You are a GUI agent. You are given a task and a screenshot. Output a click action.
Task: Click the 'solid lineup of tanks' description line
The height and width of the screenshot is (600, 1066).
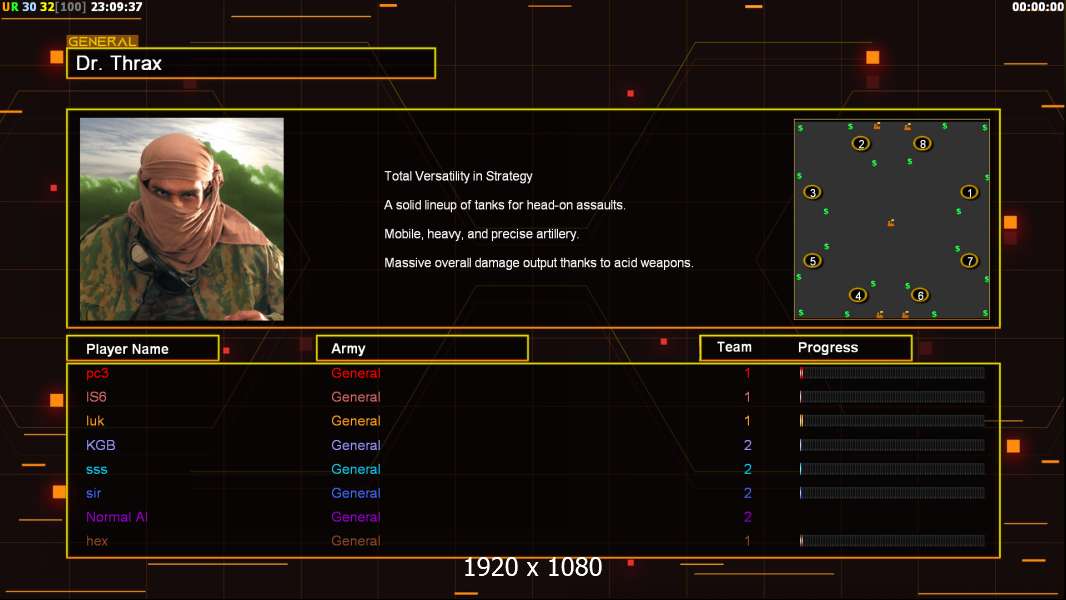tap(504, 205)
